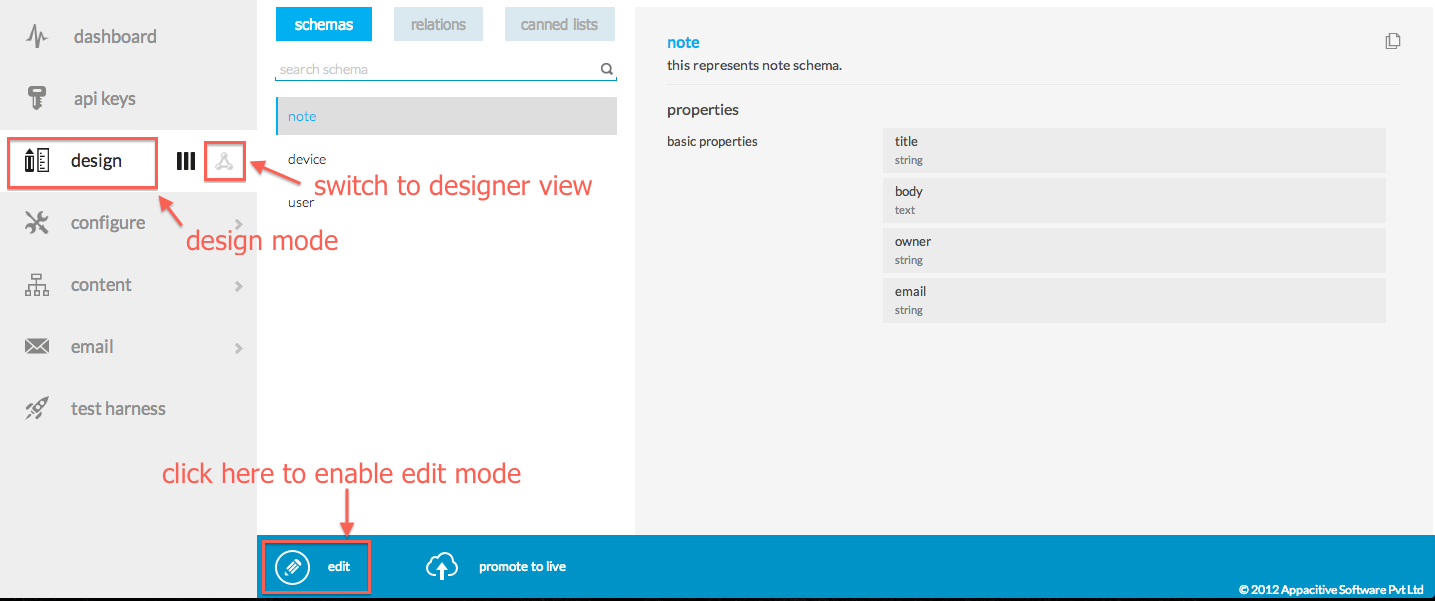Viewport: 1435px width, 601px height.
Task: Expand the configure menu chevron
Action: tap(239, 224)
